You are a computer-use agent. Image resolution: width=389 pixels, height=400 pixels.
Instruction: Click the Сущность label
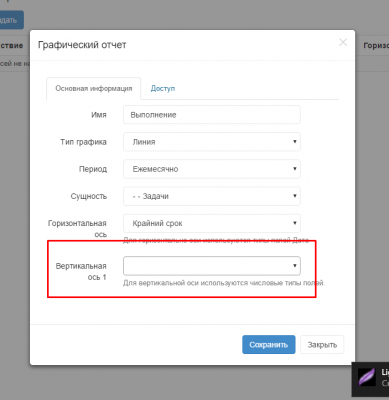89,196
